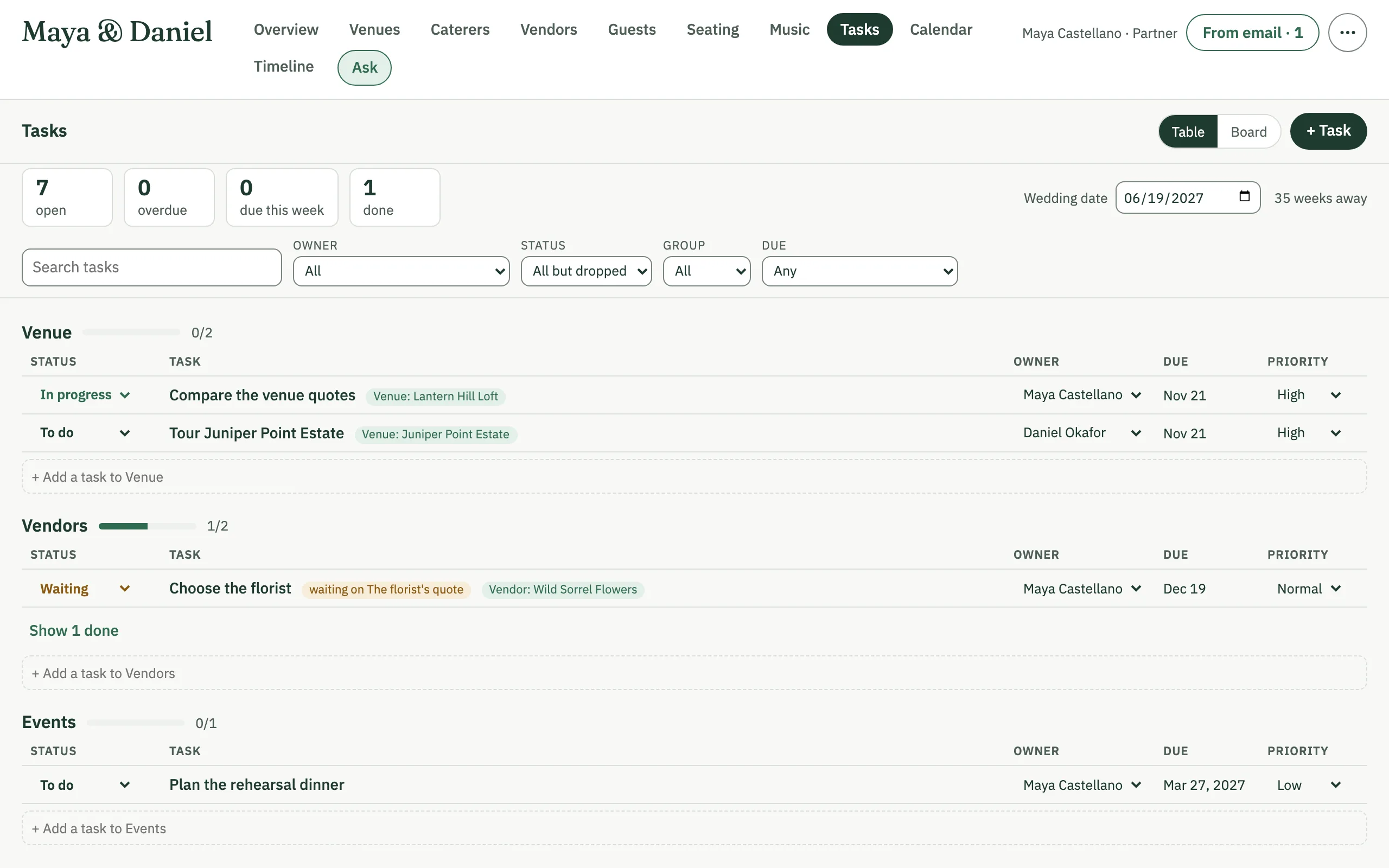Click the 0 due this week card

pos(282,197)
